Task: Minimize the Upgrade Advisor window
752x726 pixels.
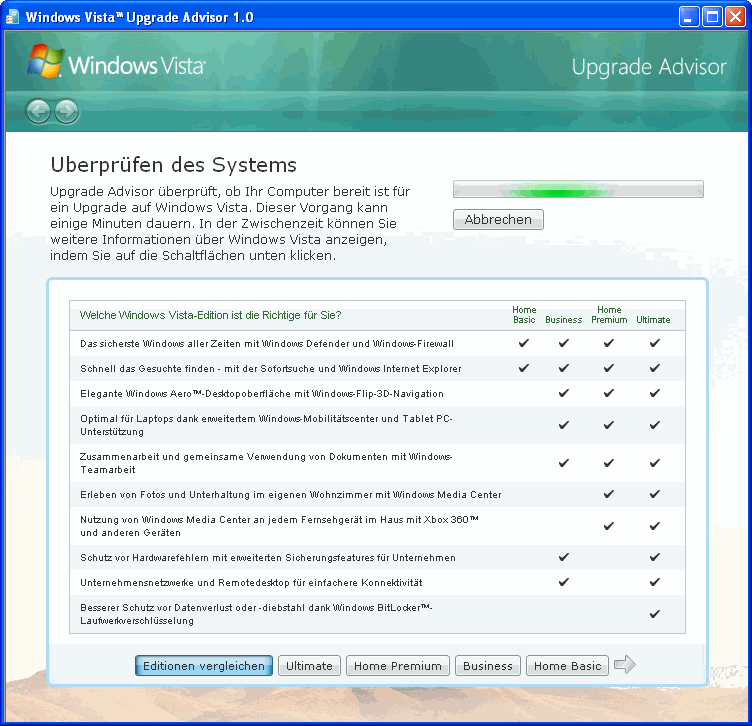Action: coord(689,17)
